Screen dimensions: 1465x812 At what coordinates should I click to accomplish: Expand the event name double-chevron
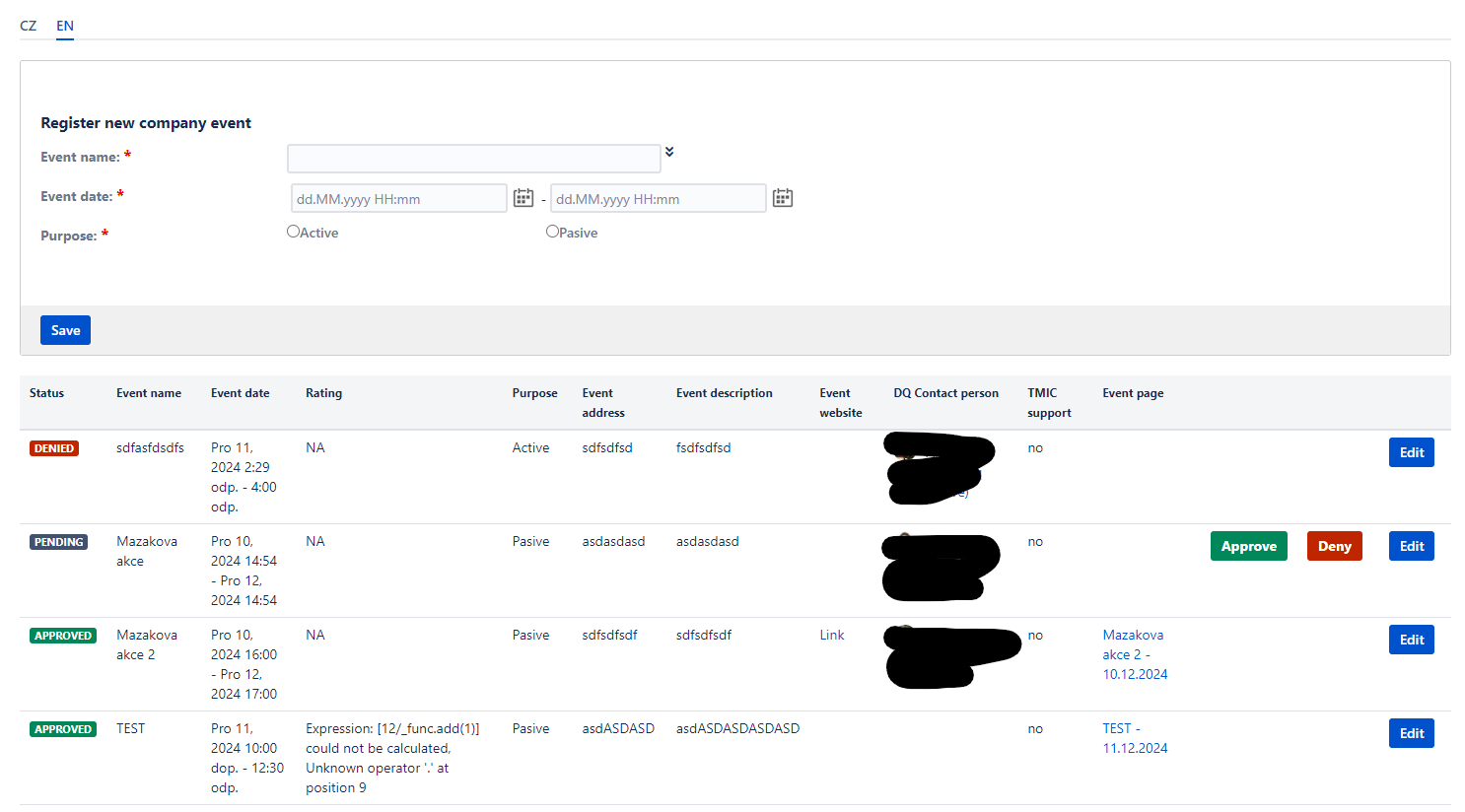coord(669,152)
